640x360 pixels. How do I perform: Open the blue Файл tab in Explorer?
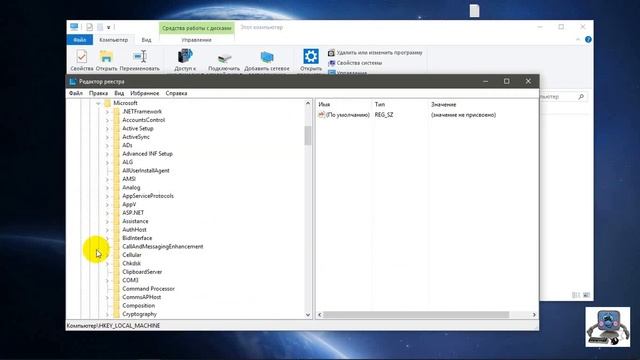(x=80, y=40)
